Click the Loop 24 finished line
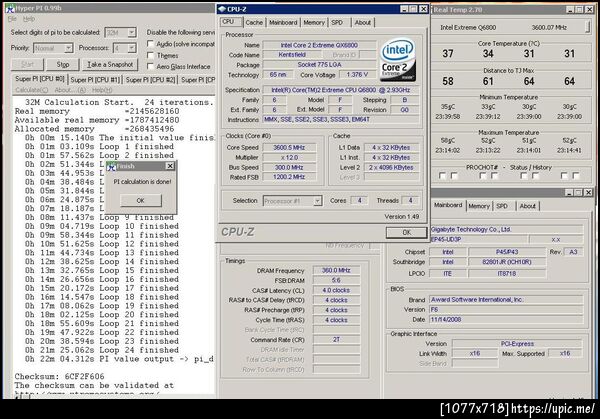The width and height of the screenshot is (600, 419). (x=102, y=350)
